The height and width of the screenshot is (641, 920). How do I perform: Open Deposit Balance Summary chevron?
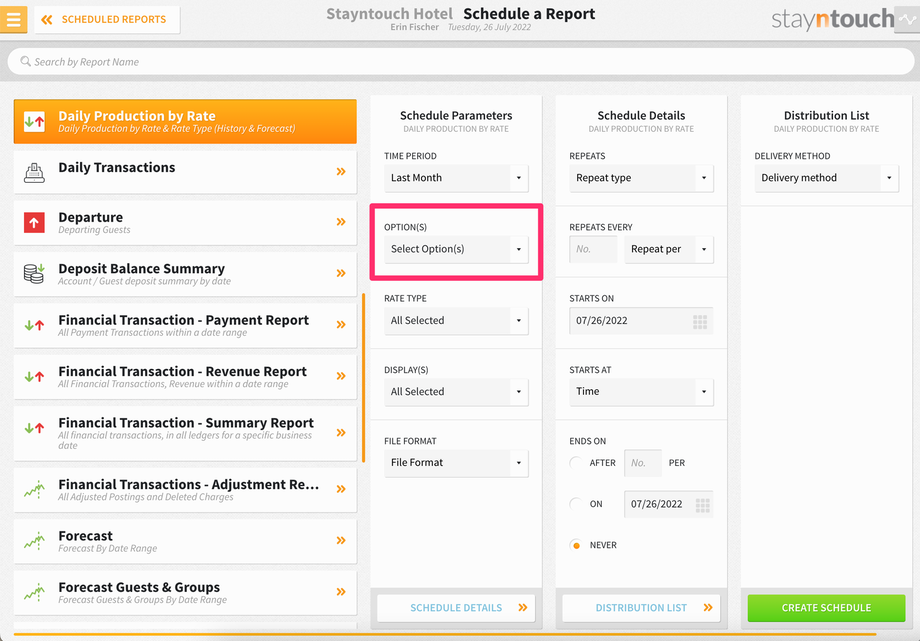coord(341,273)
